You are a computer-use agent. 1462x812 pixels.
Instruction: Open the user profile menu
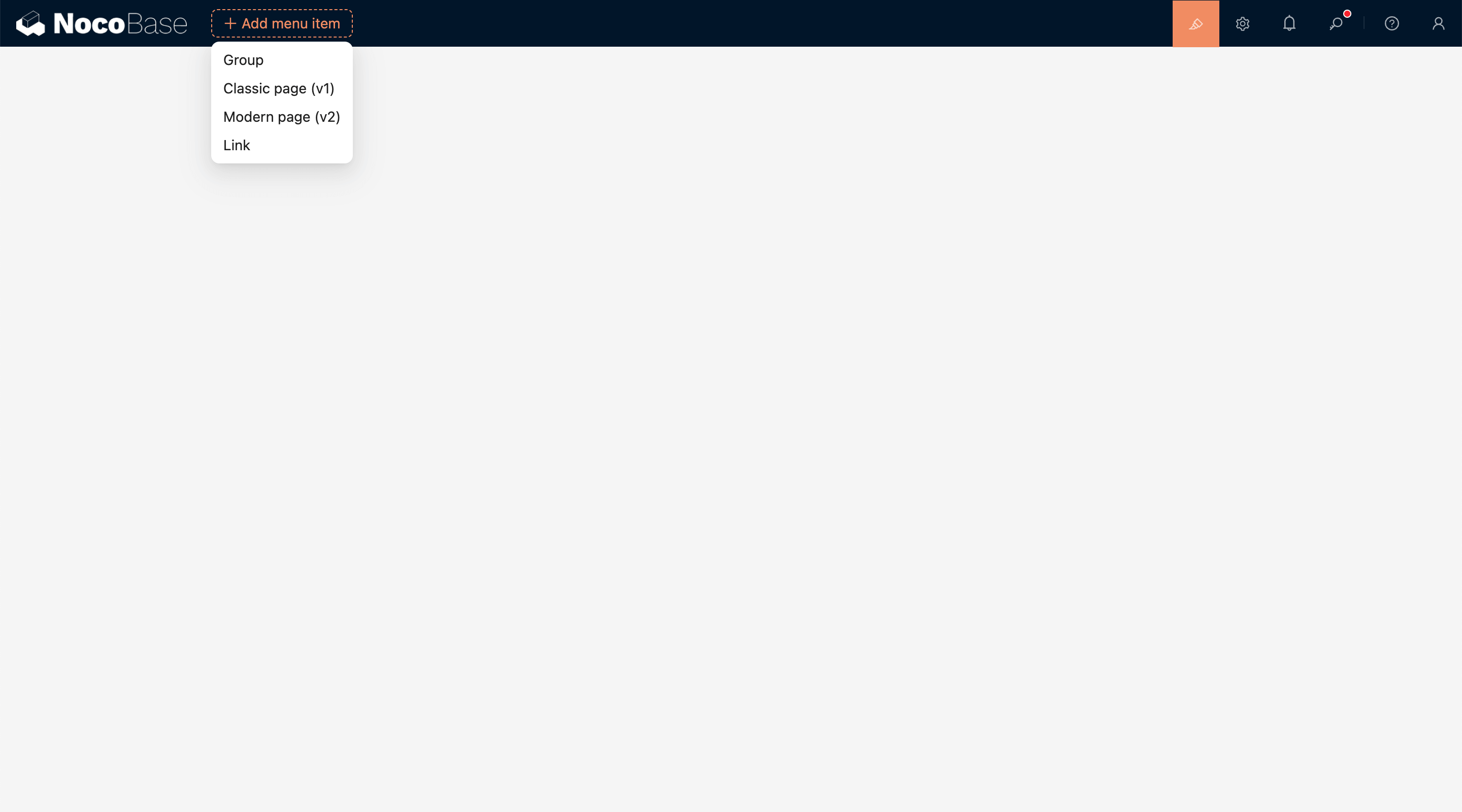pyautogui.click(x=1438, y=23)
